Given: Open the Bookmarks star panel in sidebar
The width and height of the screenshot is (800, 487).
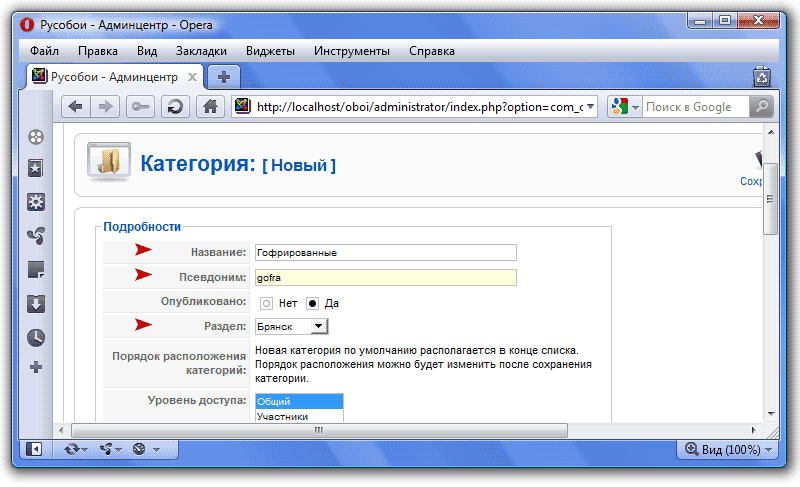Looking at the screenshot, I should (36, 169).
